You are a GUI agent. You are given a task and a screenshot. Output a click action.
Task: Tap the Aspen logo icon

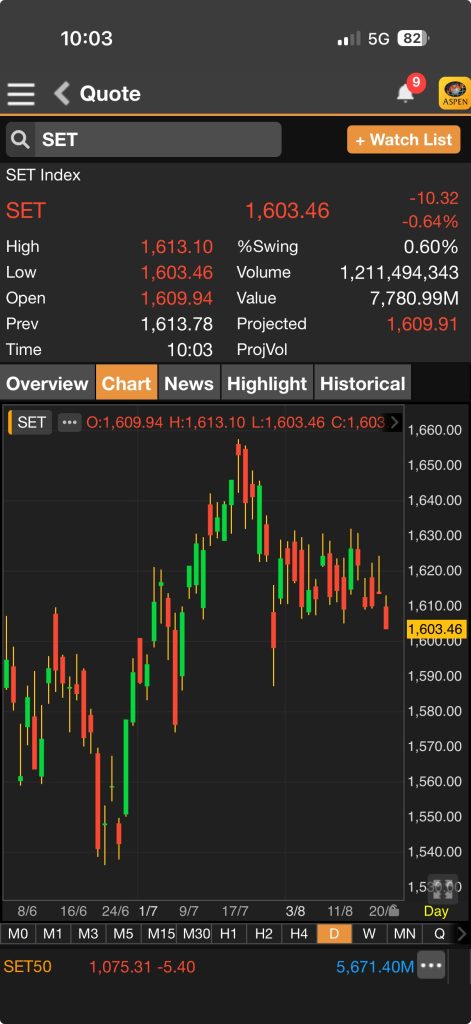coord(455,93)
